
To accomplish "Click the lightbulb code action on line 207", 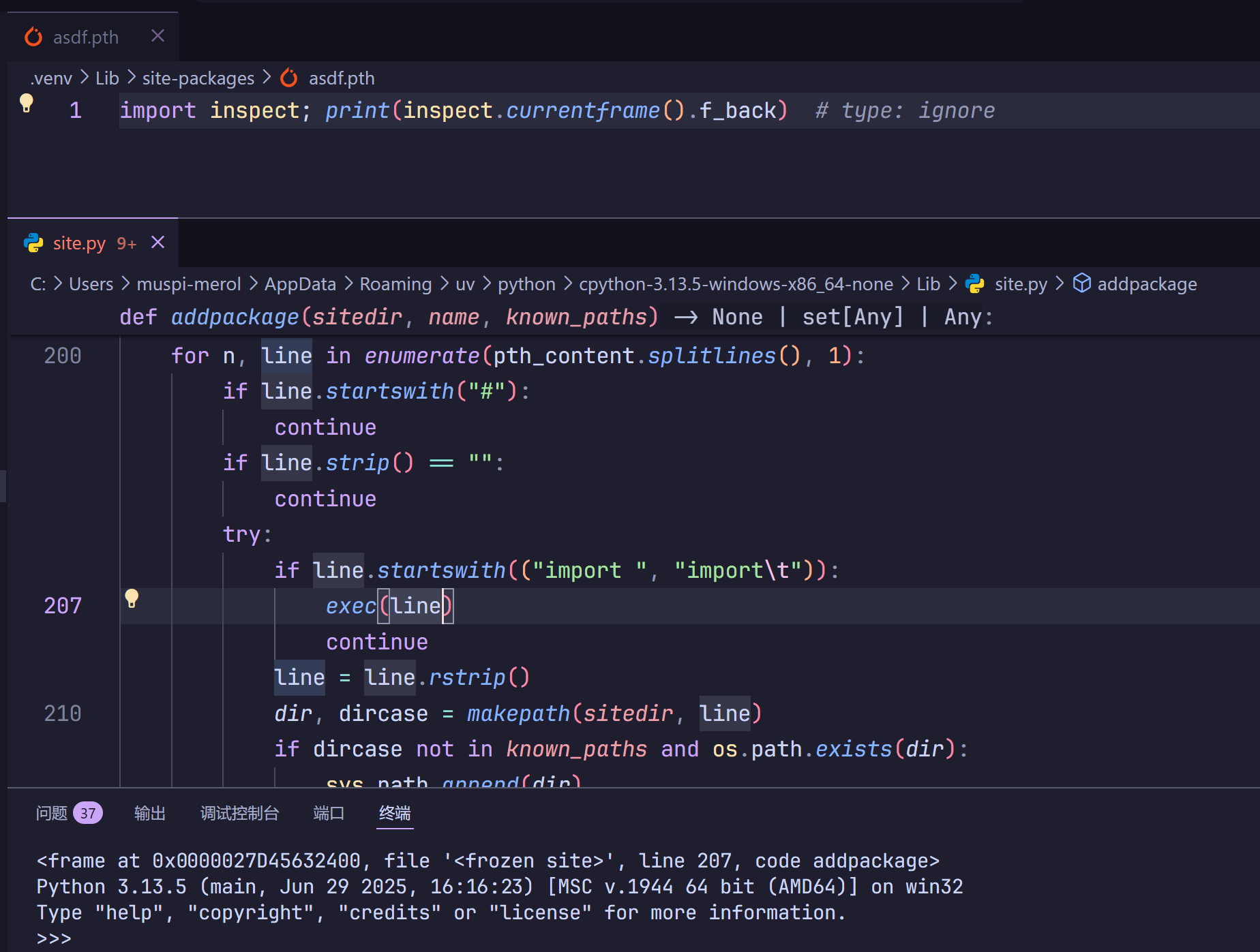I will (x=132, y=600).
